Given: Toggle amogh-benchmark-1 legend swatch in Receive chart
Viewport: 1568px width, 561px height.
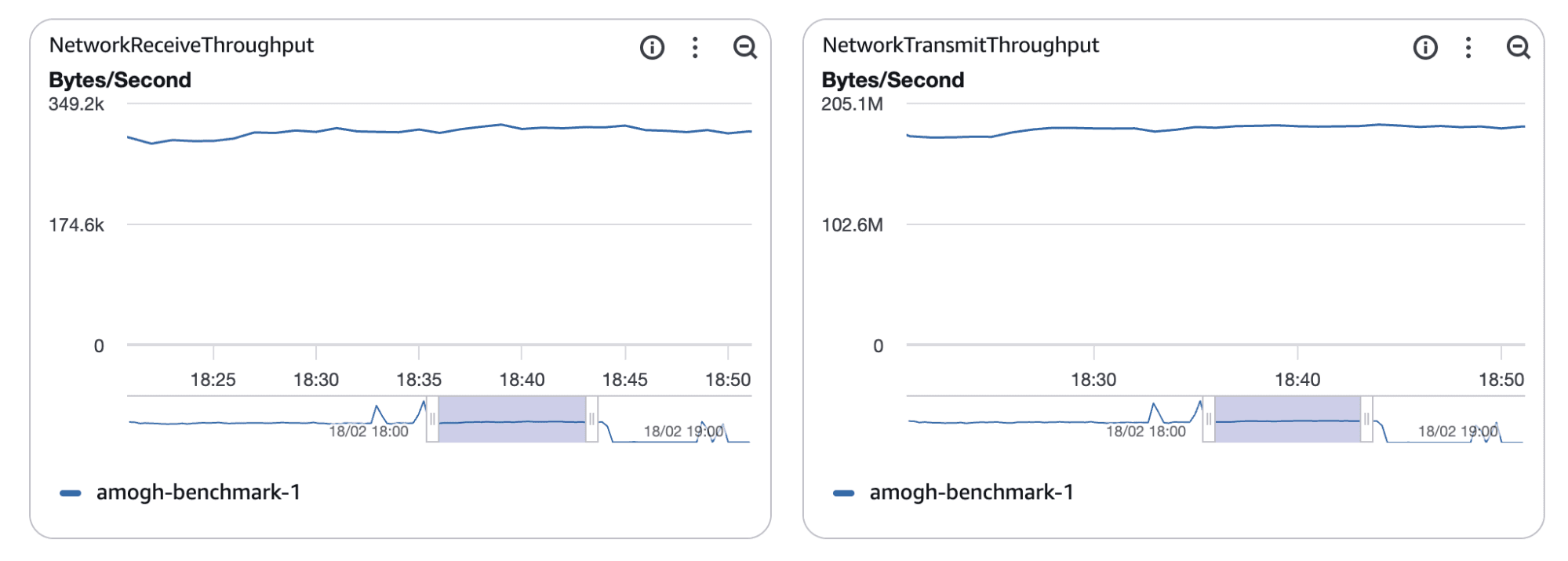Looking at the screenshot, I should click(71, 493).
